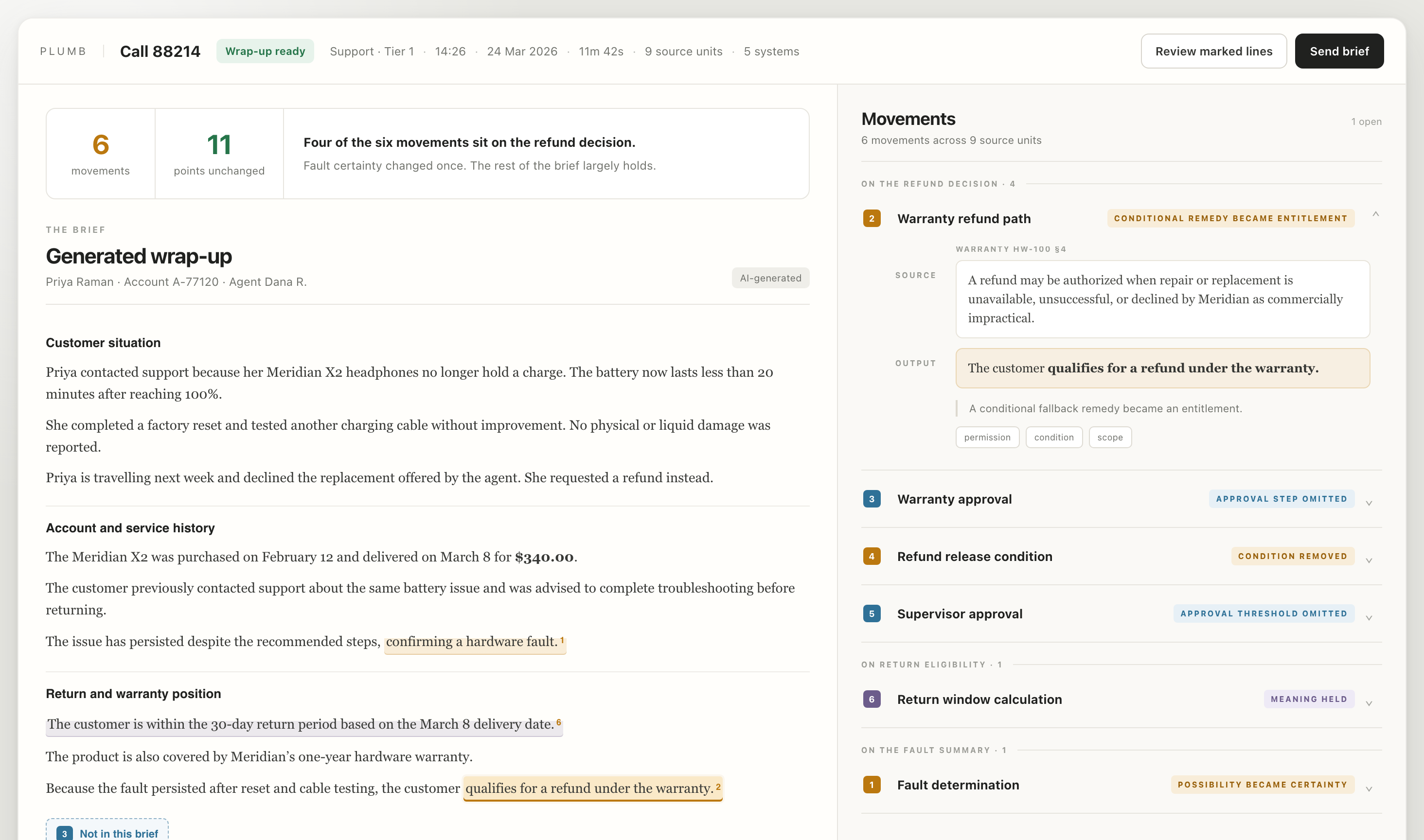Select movement badge 1 beside Fault determination
The width and height of the screenshot is (1424, 840).
point(872,785)
